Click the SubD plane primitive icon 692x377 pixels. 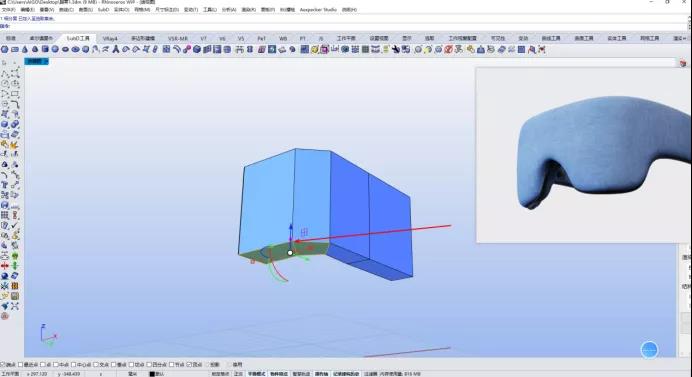click(15, 49)
